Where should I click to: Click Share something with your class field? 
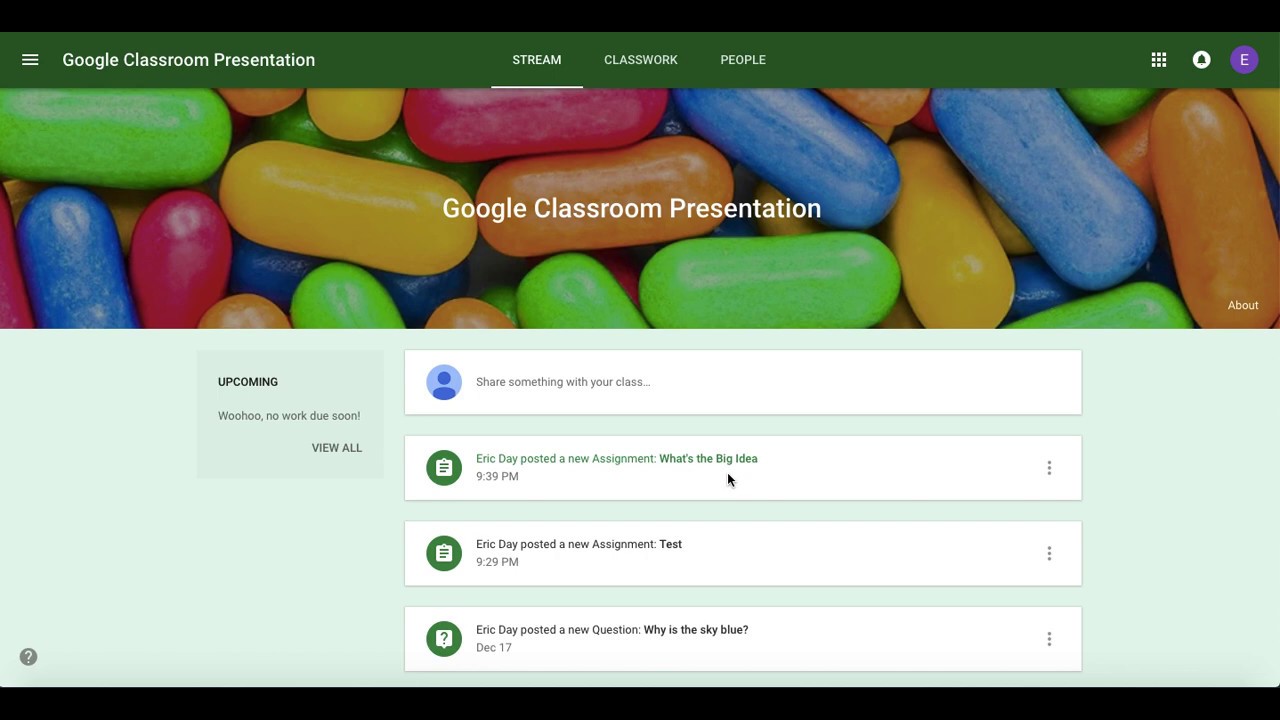[x=743, y=382]
